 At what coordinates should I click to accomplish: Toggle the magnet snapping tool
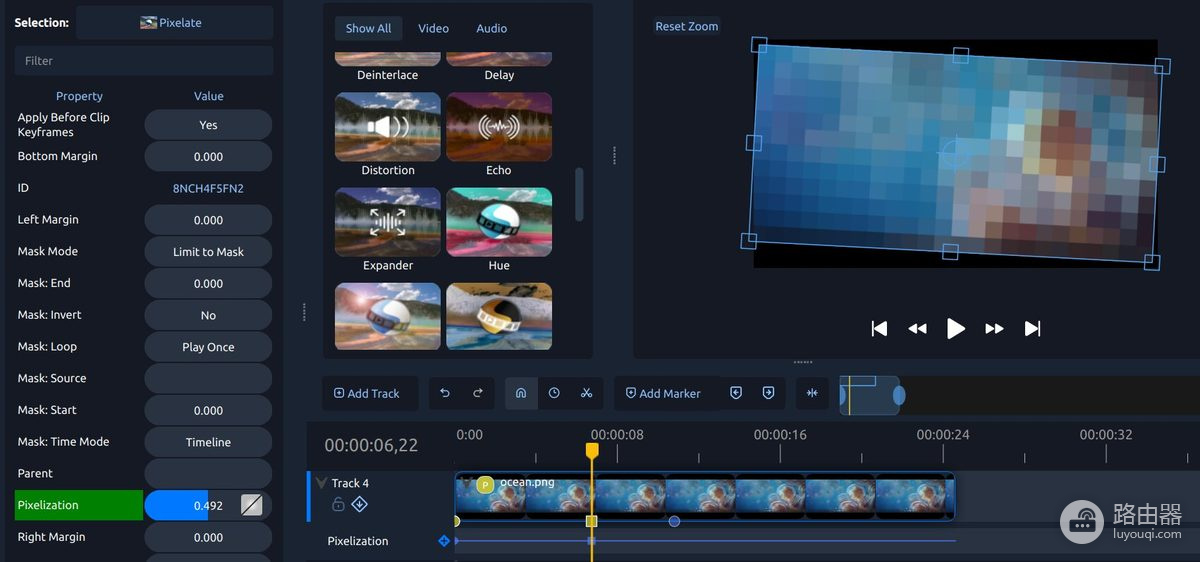coord(521,393)
